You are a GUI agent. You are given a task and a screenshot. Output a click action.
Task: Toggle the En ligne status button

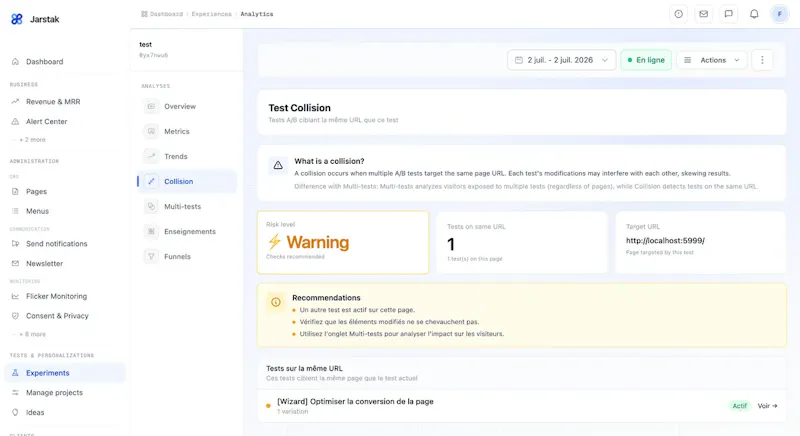point(646,60)
